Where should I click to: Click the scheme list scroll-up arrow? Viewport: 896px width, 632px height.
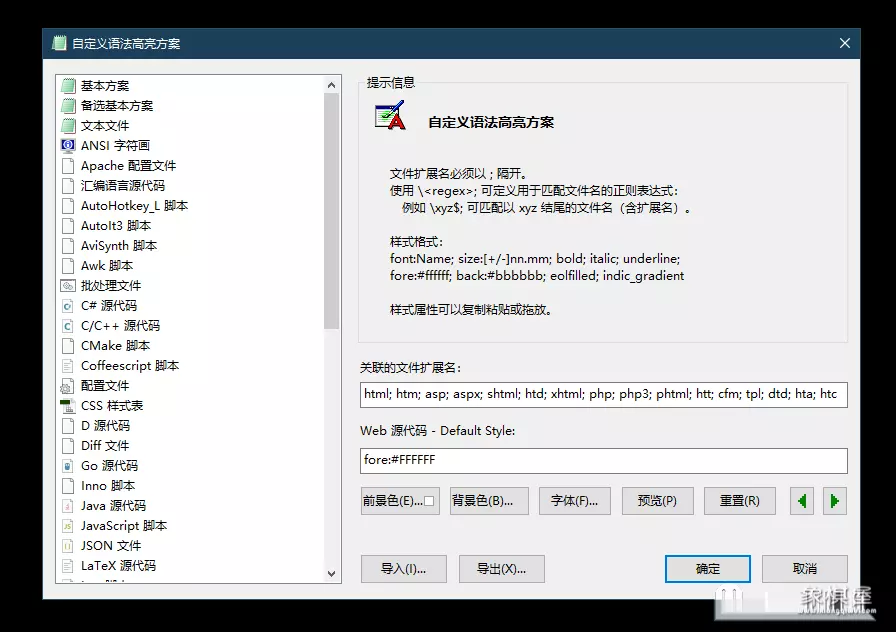331,85
